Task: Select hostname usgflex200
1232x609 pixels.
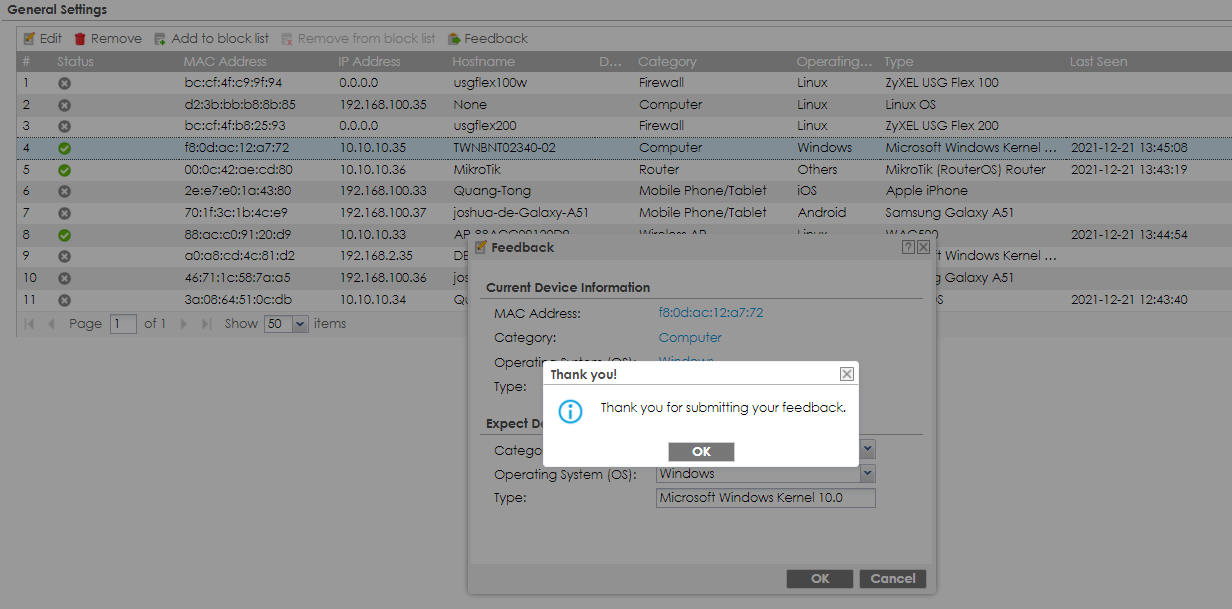Action: click(x=484, y=126)
